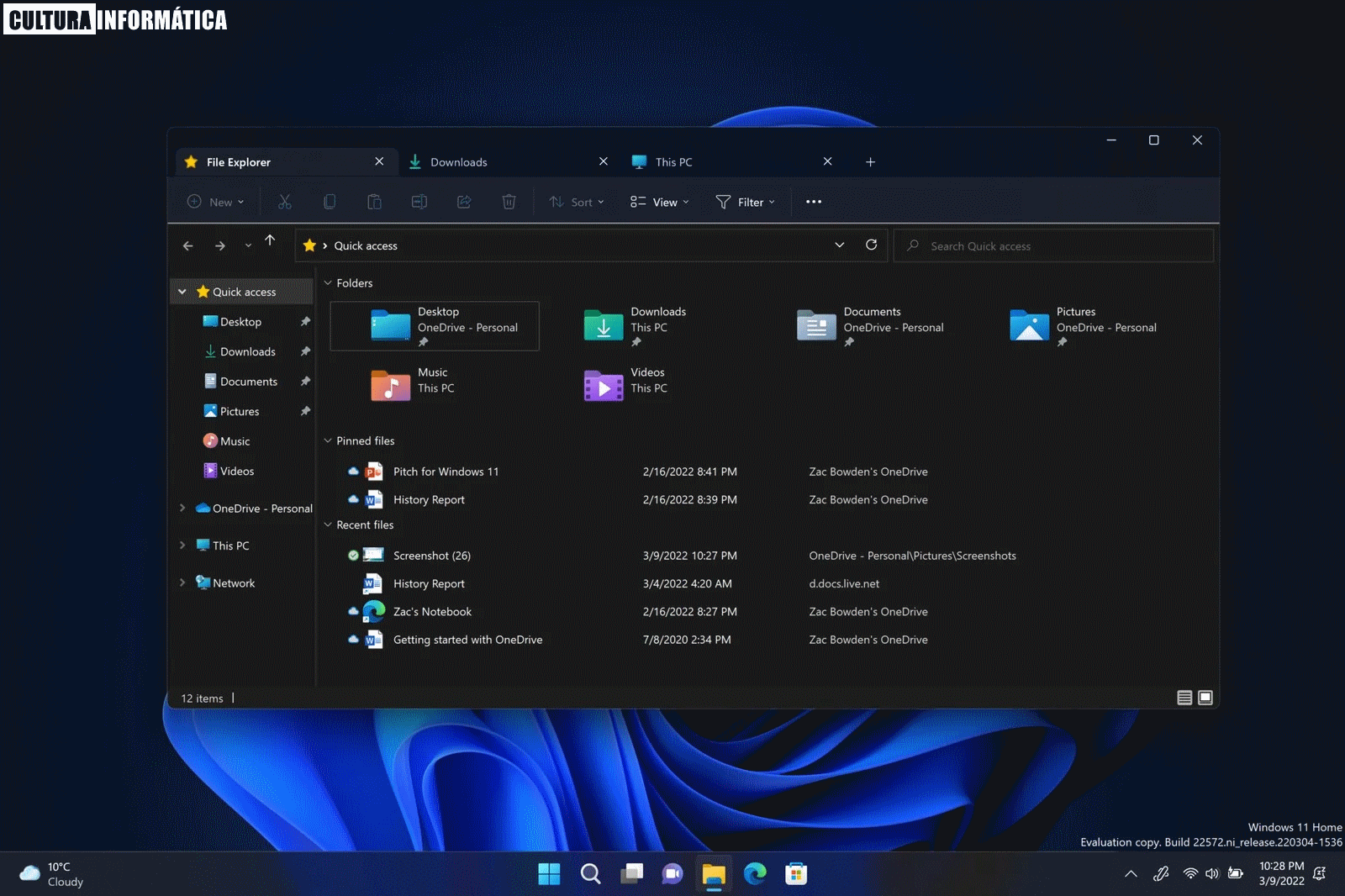The image size is (1345, 896).
Task: Switch to large thumbnails view icon
Action: [x=1205, y=698]
